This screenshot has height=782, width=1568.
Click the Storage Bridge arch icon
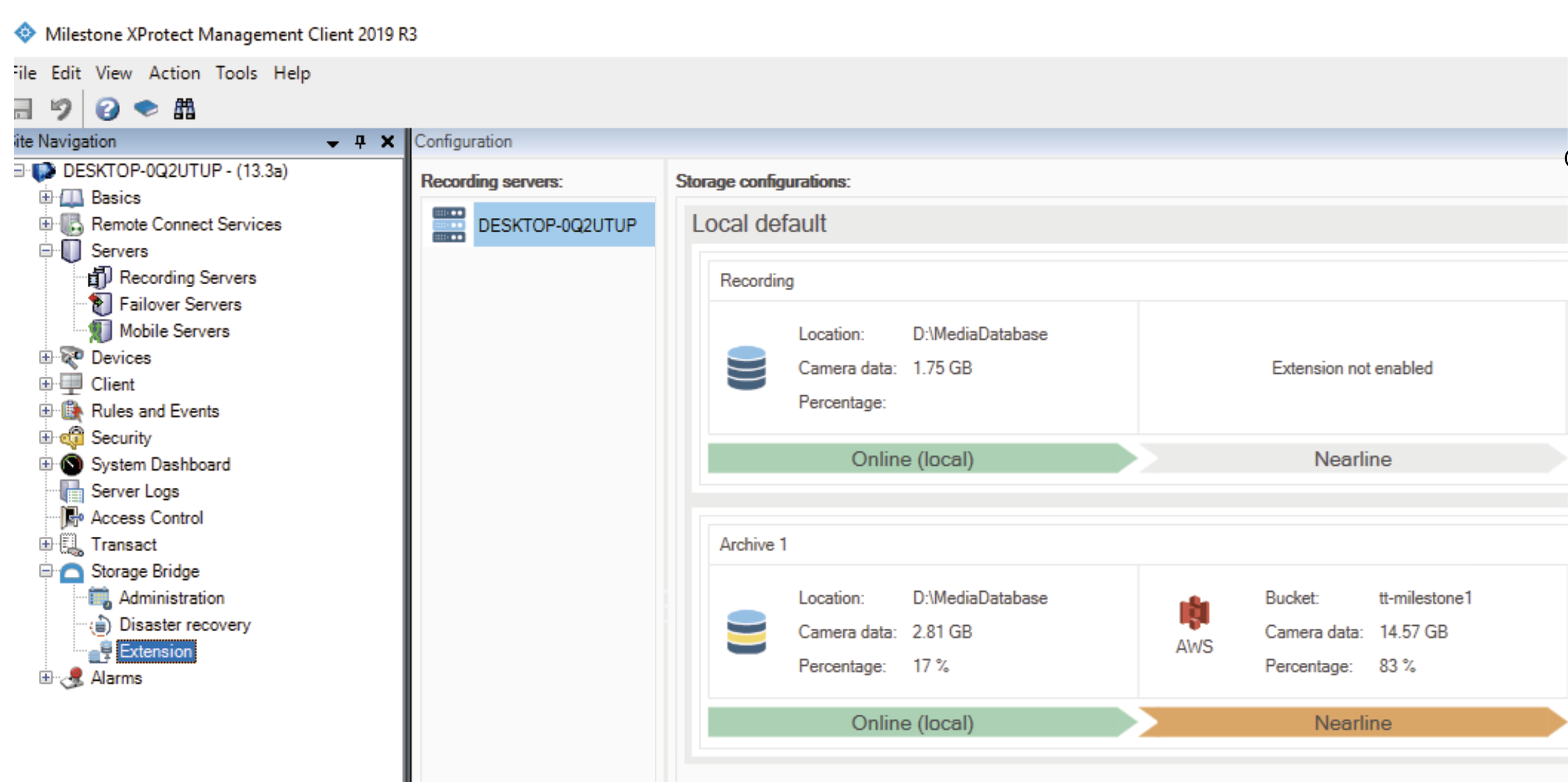(x=72, y=572)
